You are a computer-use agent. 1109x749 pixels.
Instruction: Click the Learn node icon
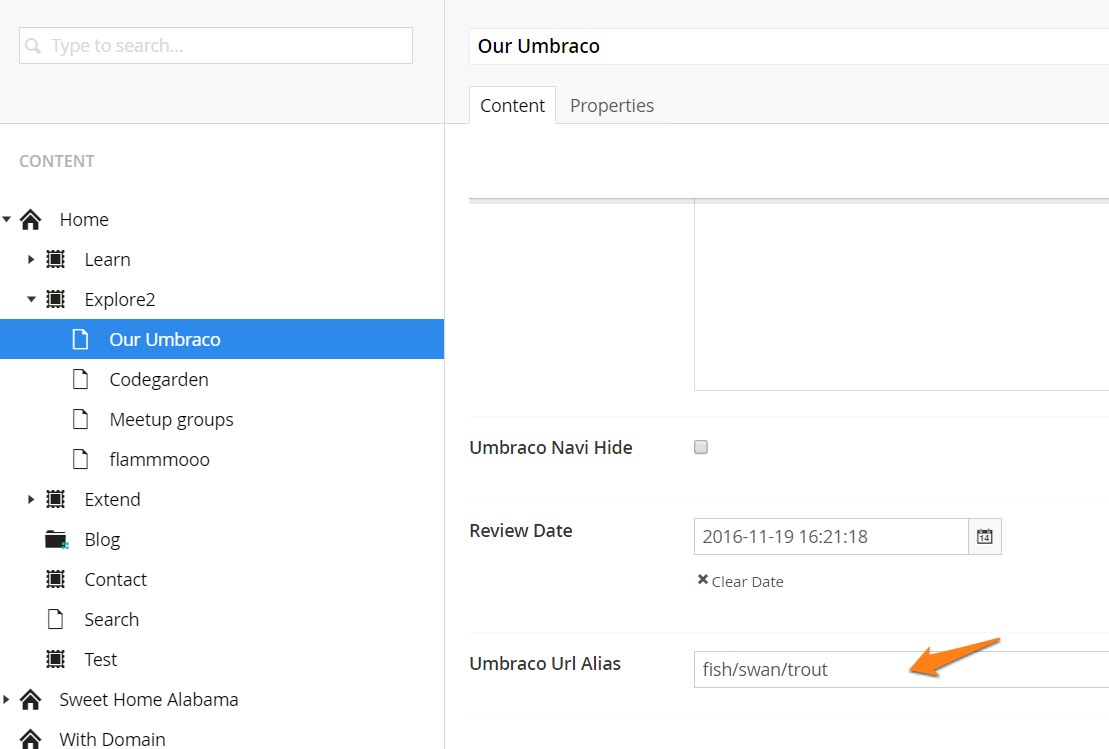55,260
